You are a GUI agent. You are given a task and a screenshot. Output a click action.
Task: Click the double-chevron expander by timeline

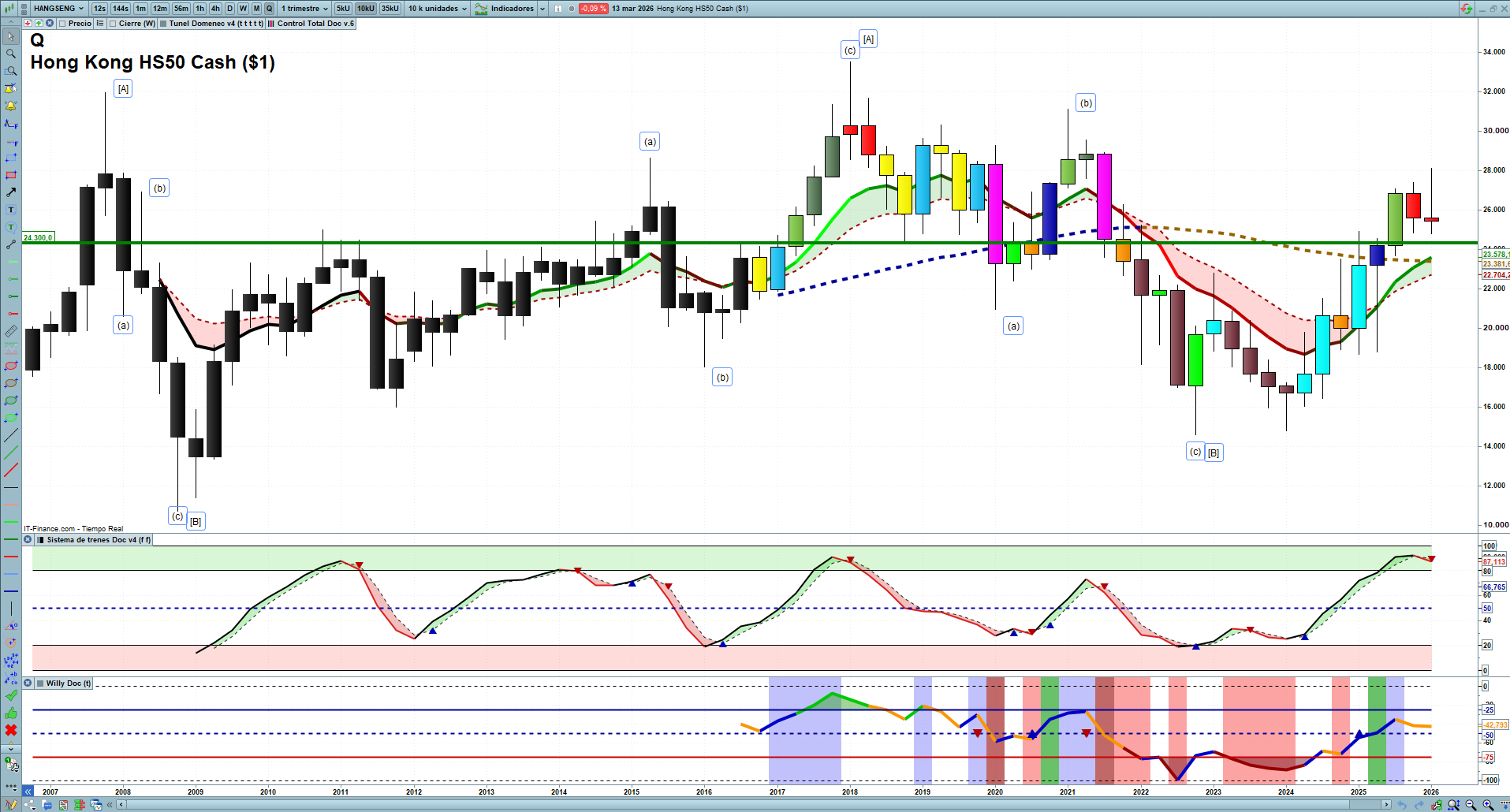tap(28, 792)
